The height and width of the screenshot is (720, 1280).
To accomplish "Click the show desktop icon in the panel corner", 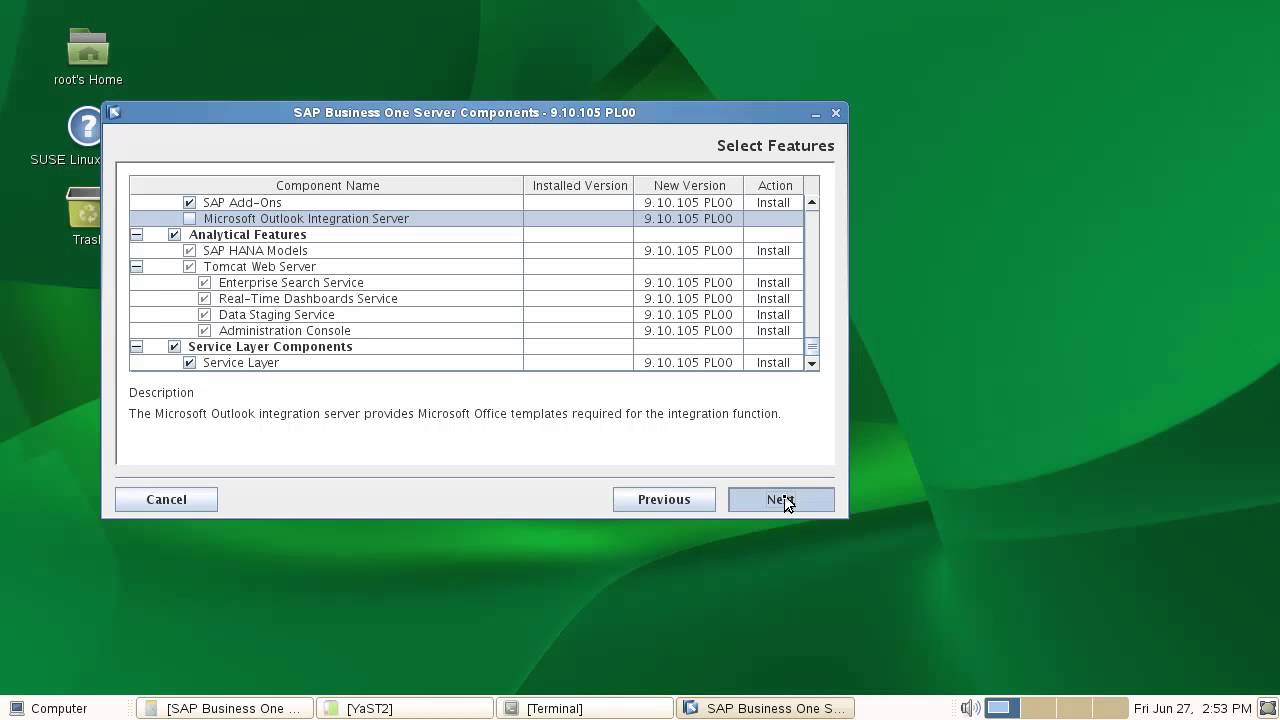I will (1267, 708).
